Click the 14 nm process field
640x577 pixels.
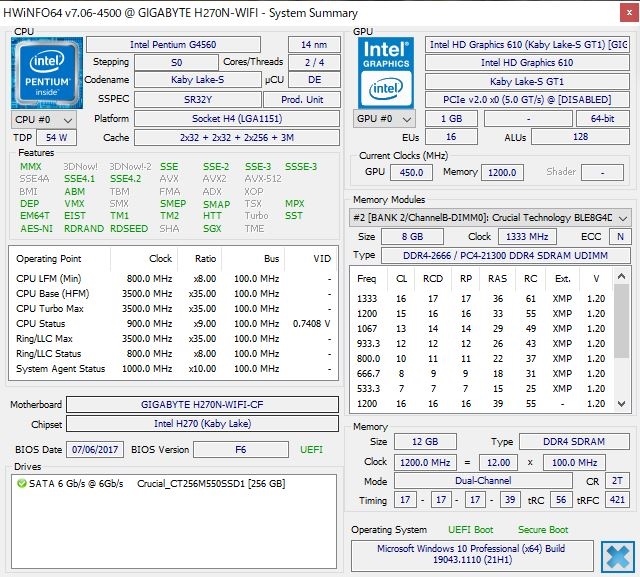[314, 44]
